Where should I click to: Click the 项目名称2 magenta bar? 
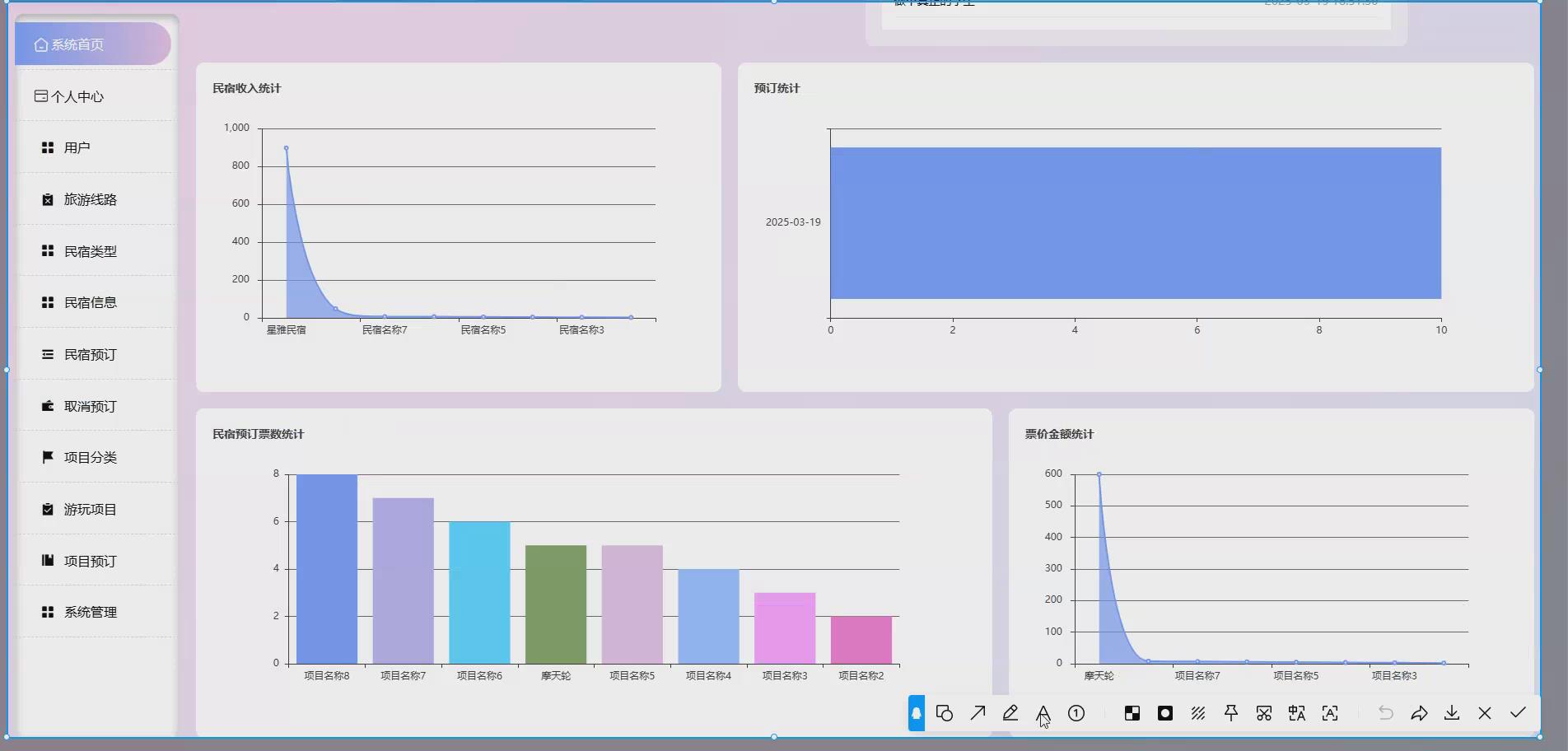click(861, 640)
